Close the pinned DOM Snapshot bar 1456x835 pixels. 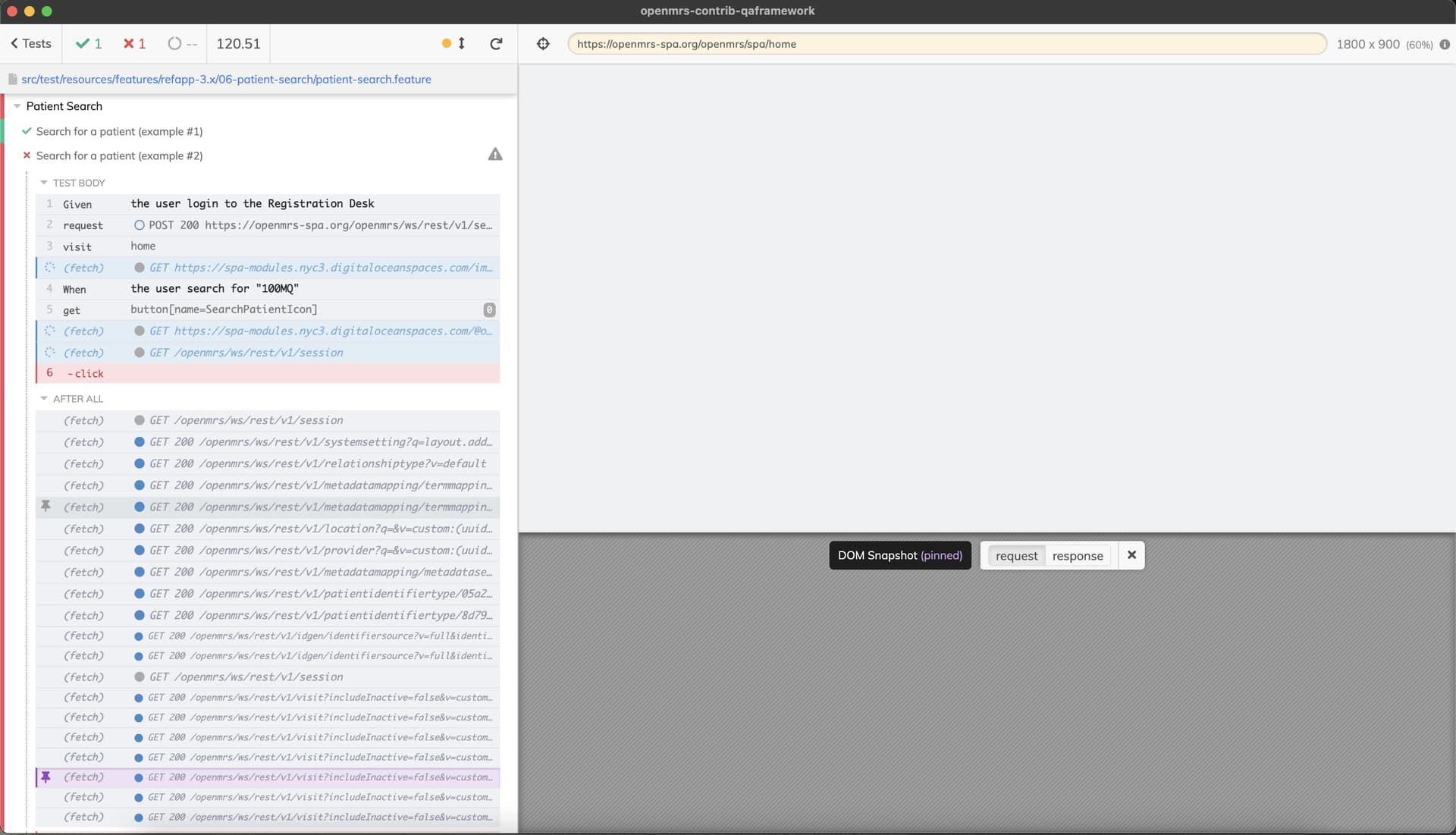[x=1131, y=555]
